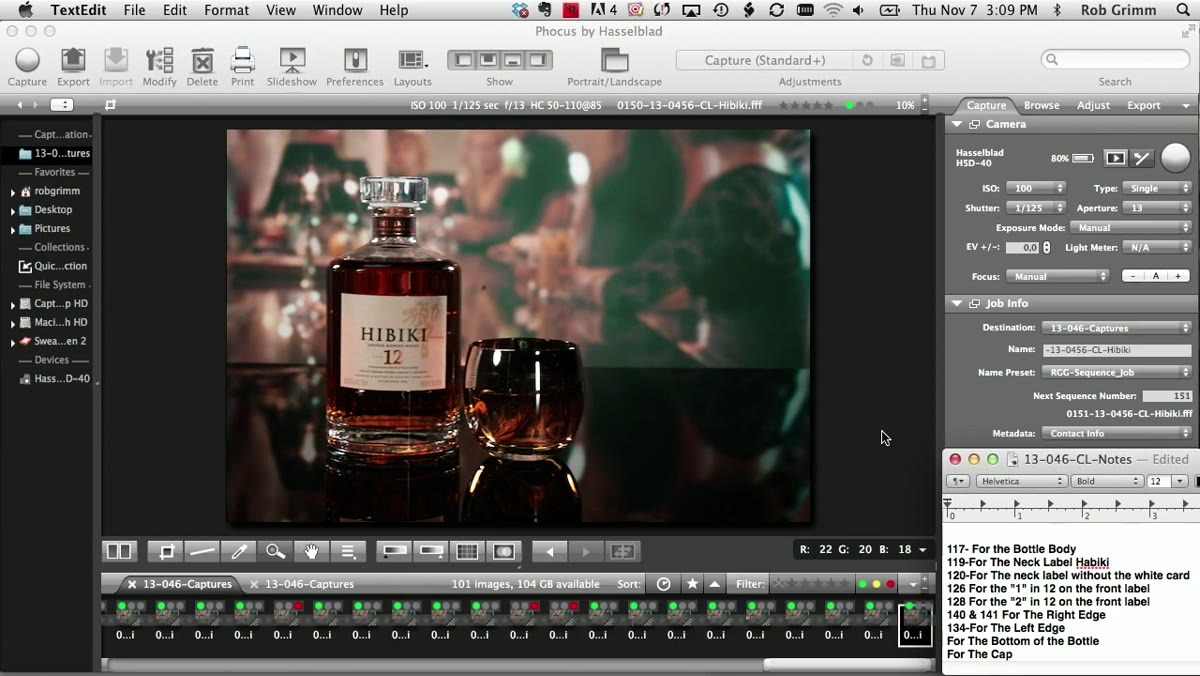Select the crop tool below viewer

[166, 551]
